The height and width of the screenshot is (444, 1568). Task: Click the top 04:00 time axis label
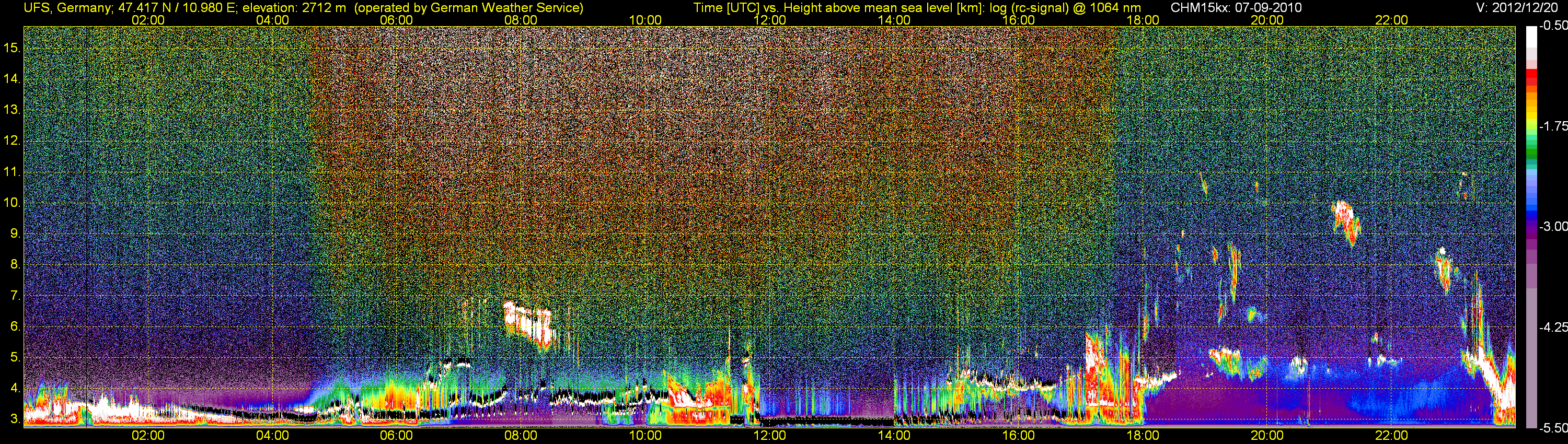(x=272, y=20)
